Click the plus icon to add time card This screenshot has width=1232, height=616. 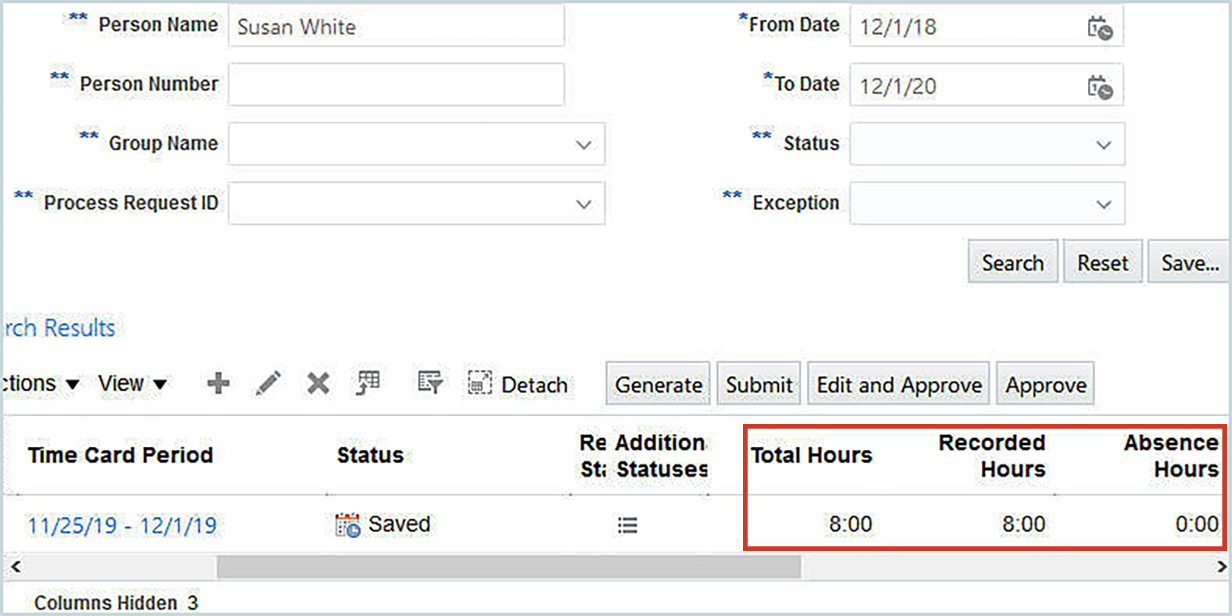pyautogui.click(x=218, y=384)
